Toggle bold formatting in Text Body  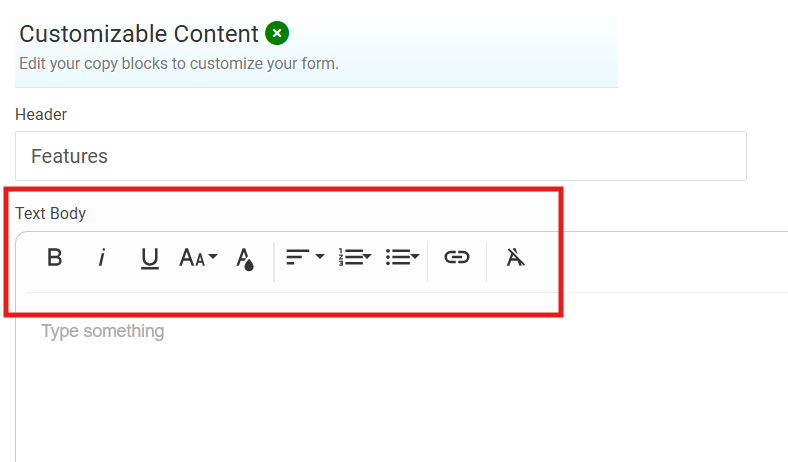[x=55, y=258]
